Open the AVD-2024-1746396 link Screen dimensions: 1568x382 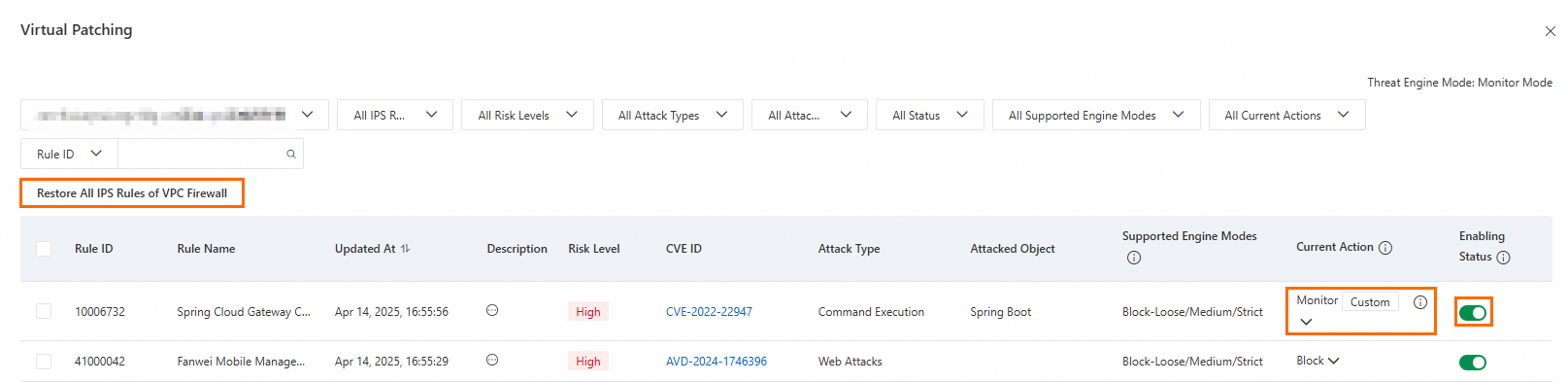click(x=717, y=362)
